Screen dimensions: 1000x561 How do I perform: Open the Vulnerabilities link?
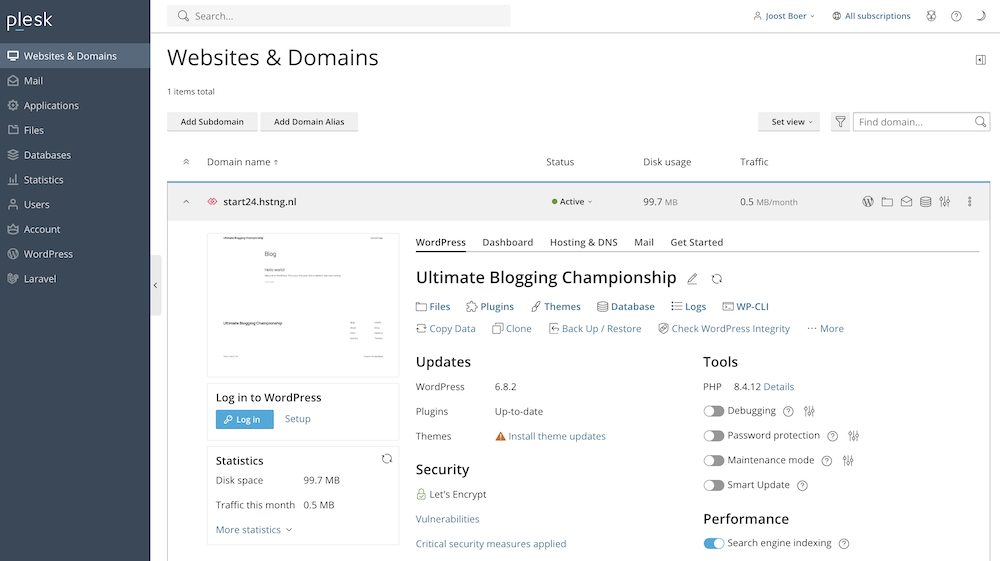tap(448, 519)
